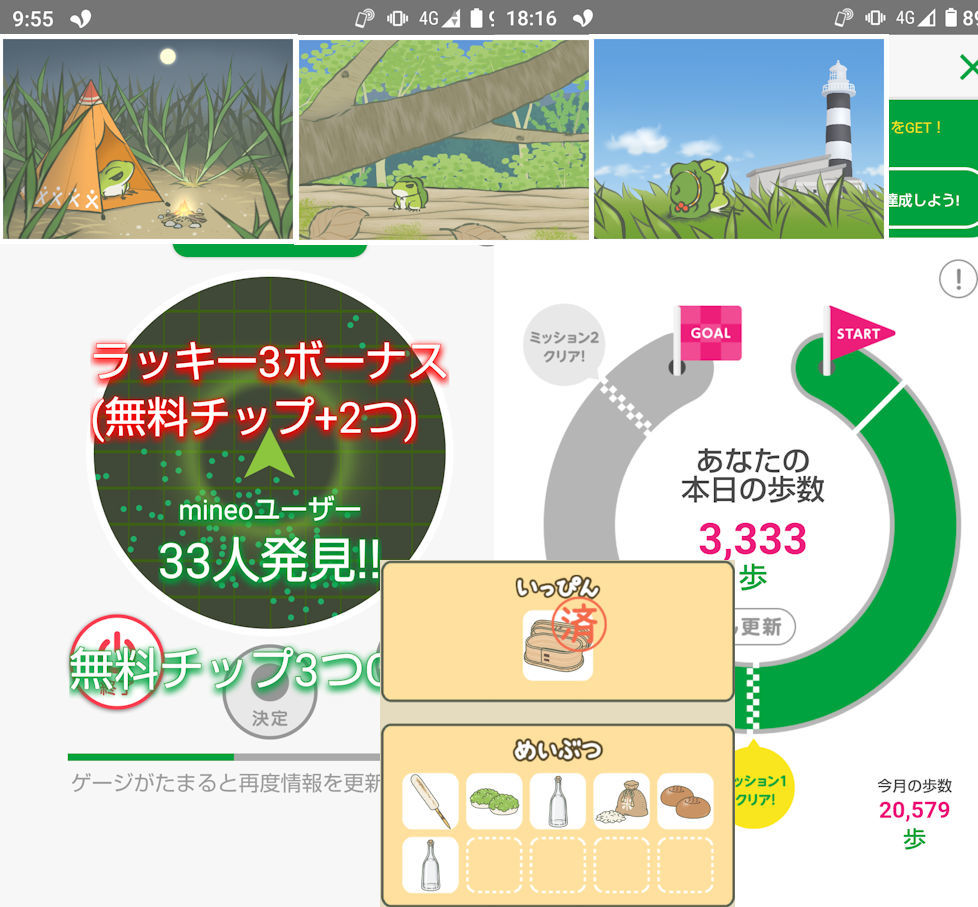
Task: Tap the ミッション2 クリア! bubble
Action: tap(566, 345)
